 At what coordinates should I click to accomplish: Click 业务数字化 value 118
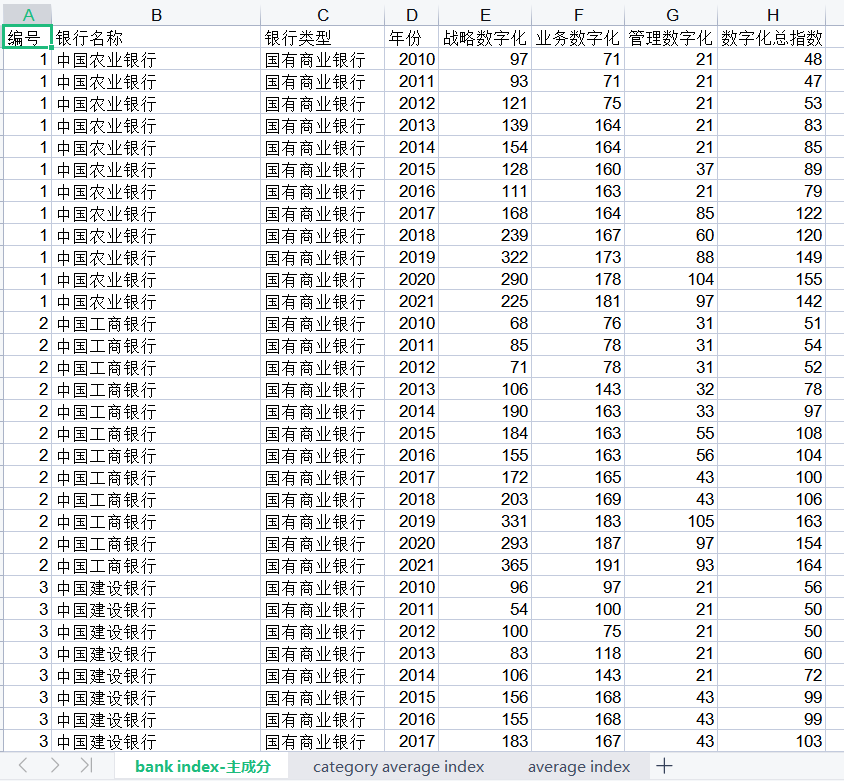click(578, 653)
